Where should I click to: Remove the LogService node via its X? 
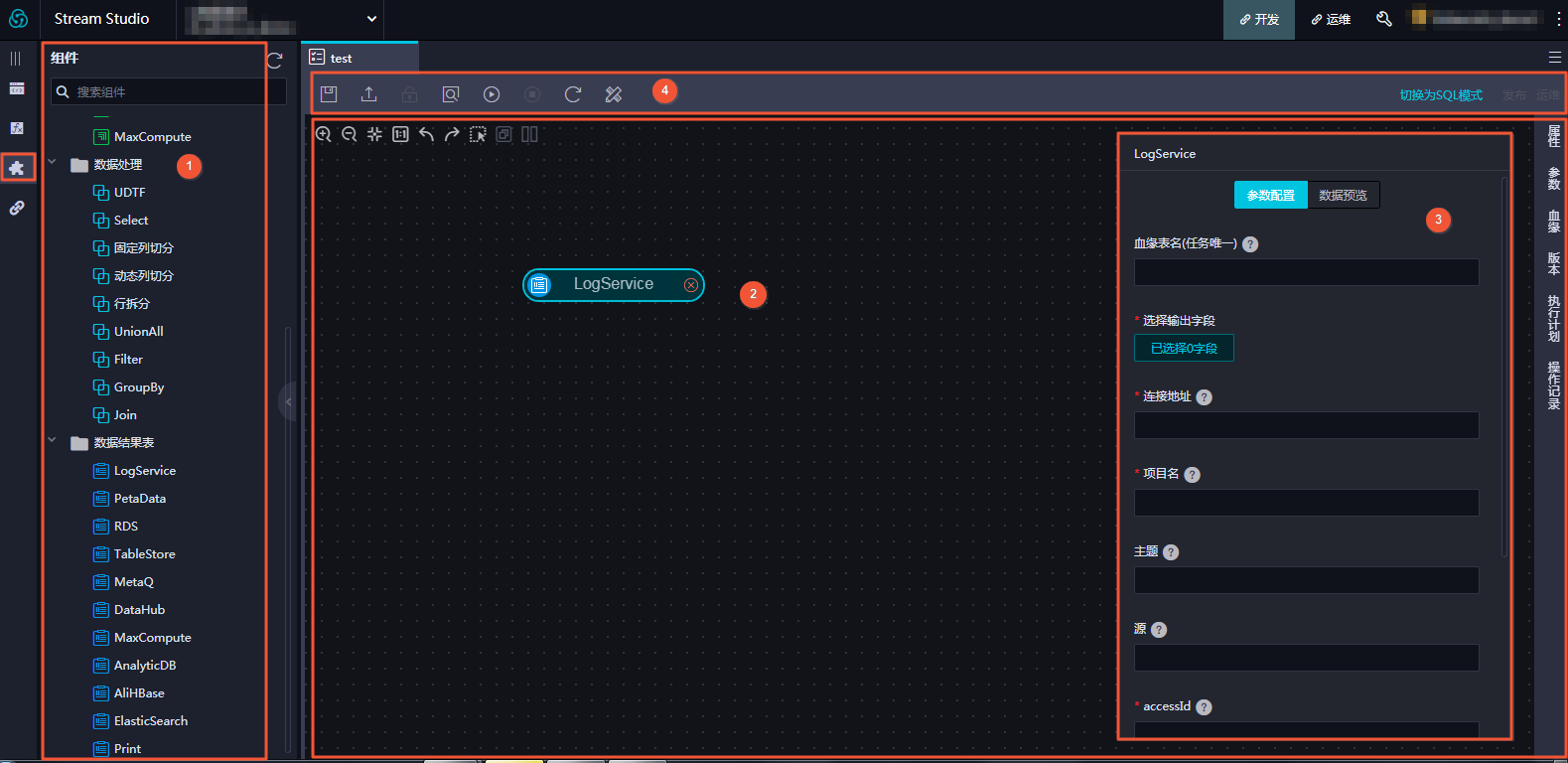click(691, 285)
